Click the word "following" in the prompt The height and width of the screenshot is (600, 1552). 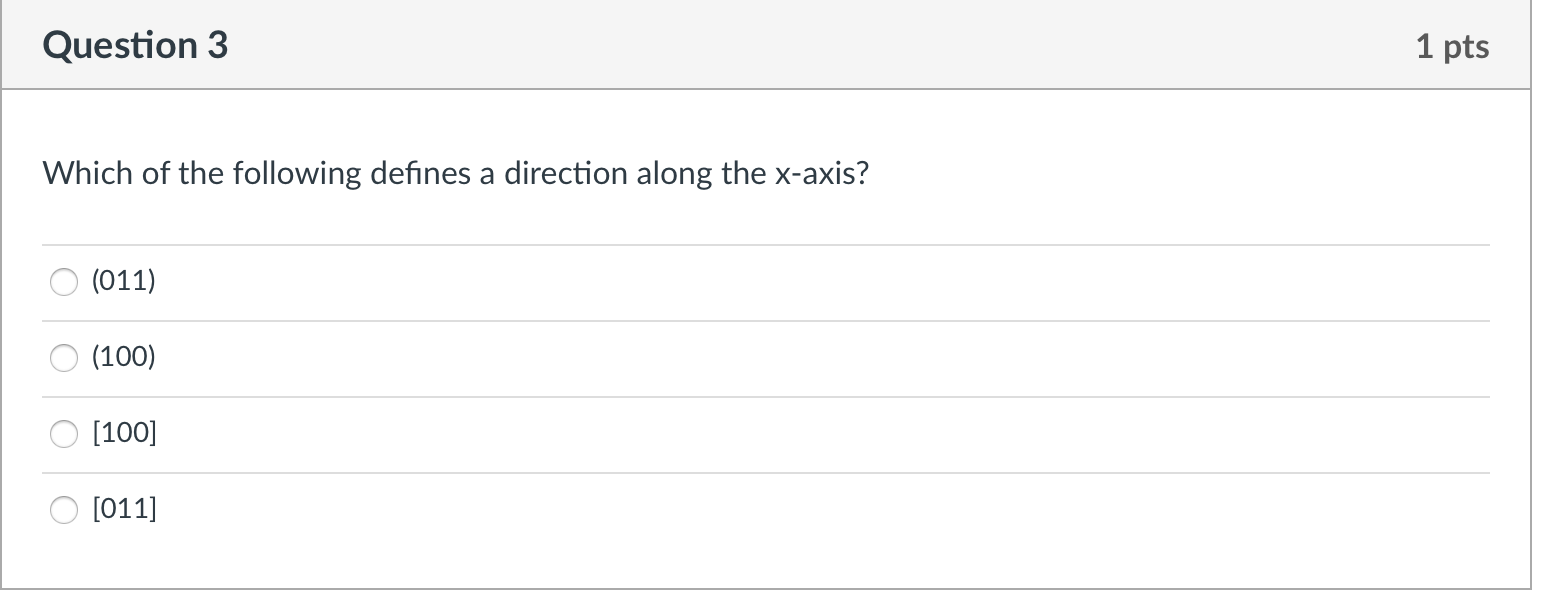(297, 174)
